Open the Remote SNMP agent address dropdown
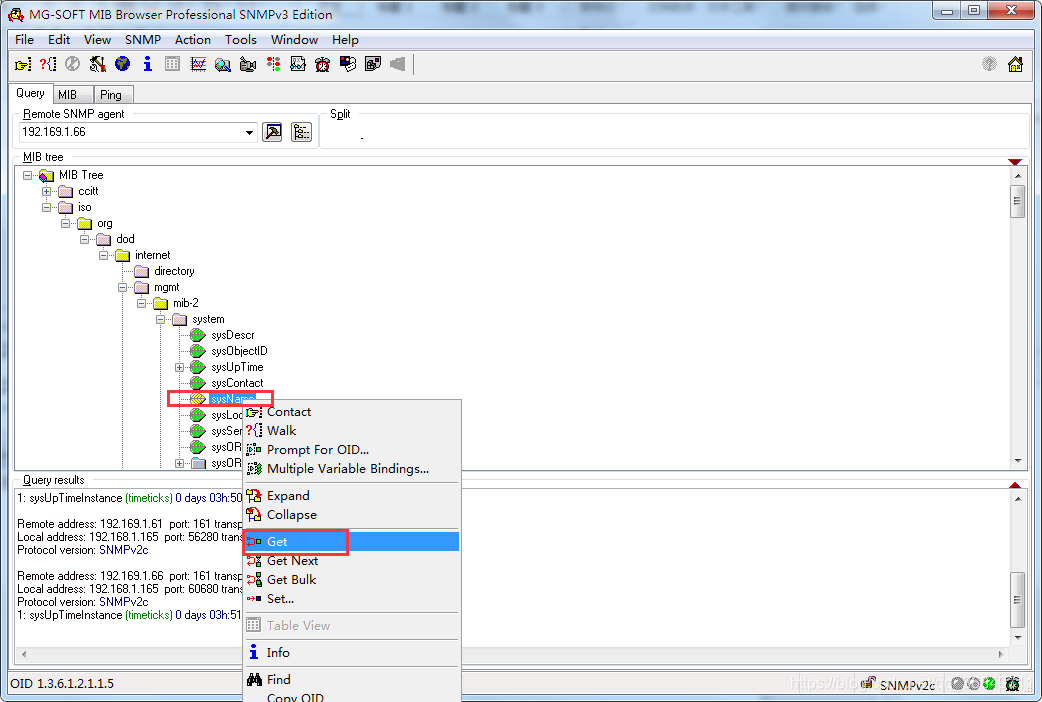The height and width of the screenshot is (702, 1042). point(249,132)
